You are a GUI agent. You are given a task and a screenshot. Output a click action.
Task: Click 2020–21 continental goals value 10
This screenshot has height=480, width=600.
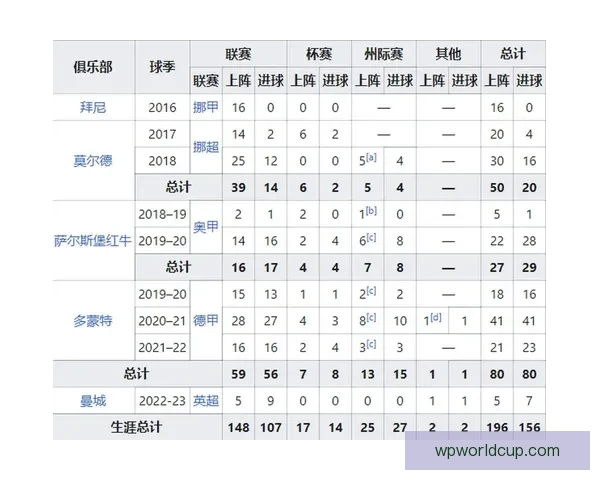coord(400,321)
